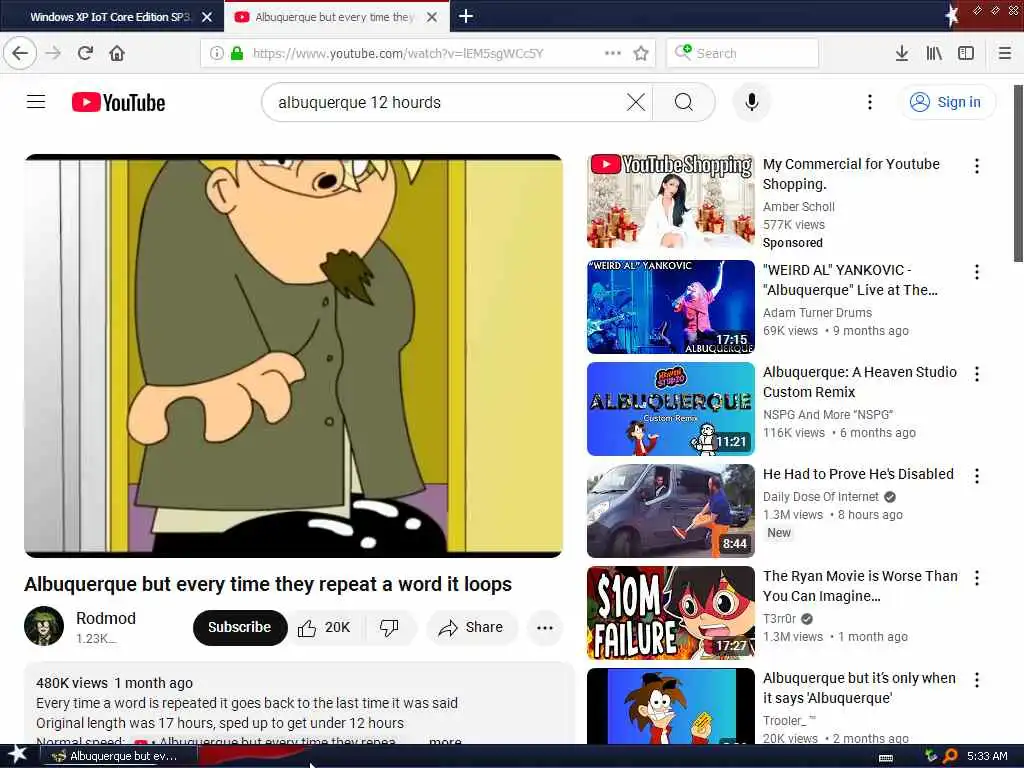Submit search with magnifying glass button
The height and width of the screenshot is (768, 1024).
pyautogui.click(x=684, y=102)
